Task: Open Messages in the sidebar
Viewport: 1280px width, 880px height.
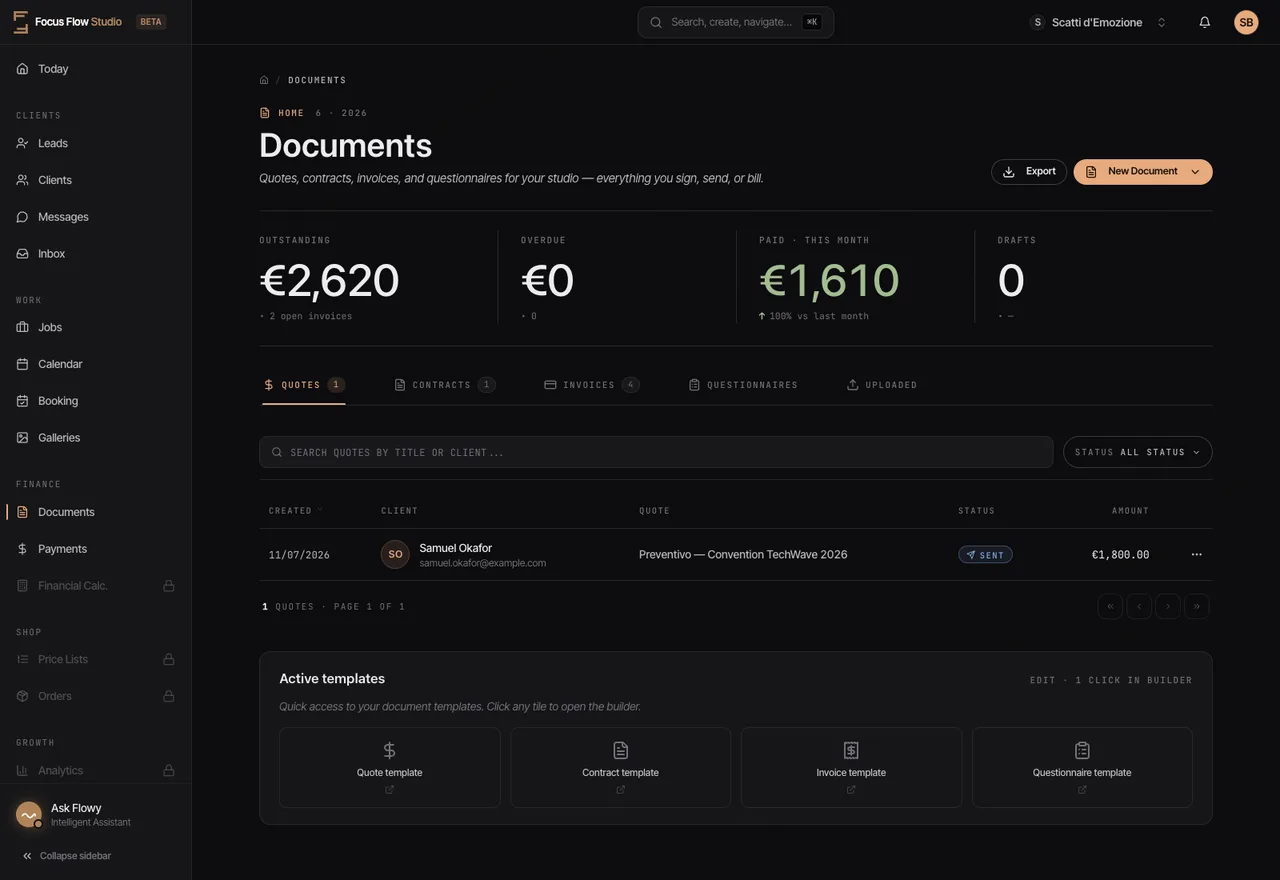Action: 95,217
